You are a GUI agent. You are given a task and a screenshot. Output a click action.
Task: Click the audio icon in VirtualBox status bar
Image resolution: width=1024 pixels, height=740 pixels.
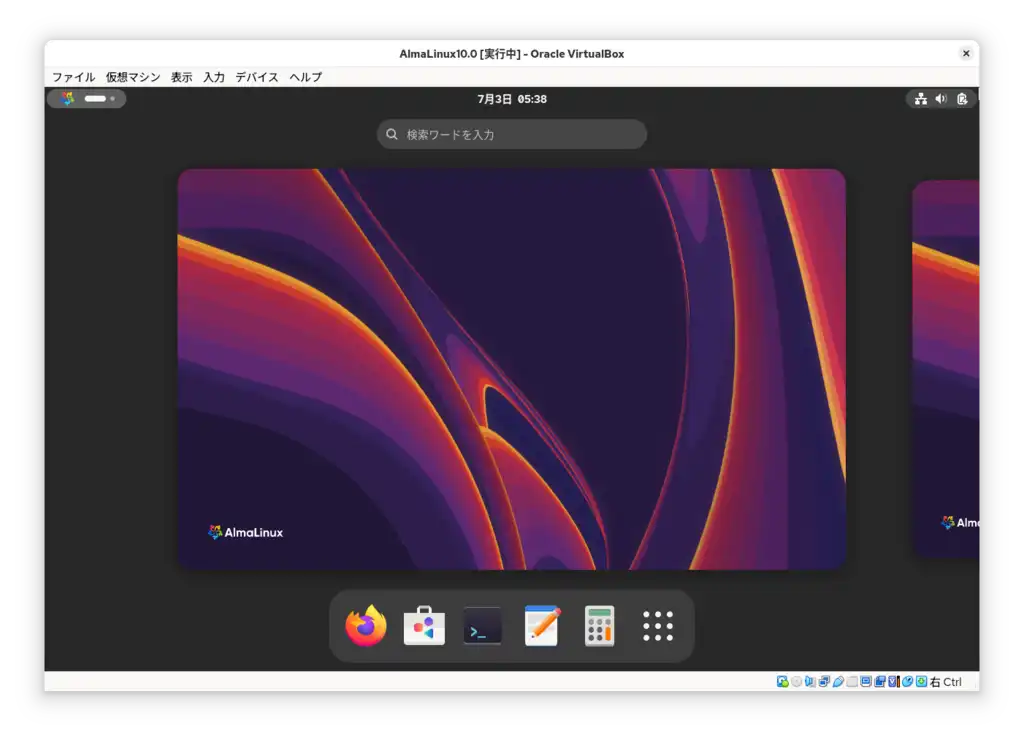(809, 681)
